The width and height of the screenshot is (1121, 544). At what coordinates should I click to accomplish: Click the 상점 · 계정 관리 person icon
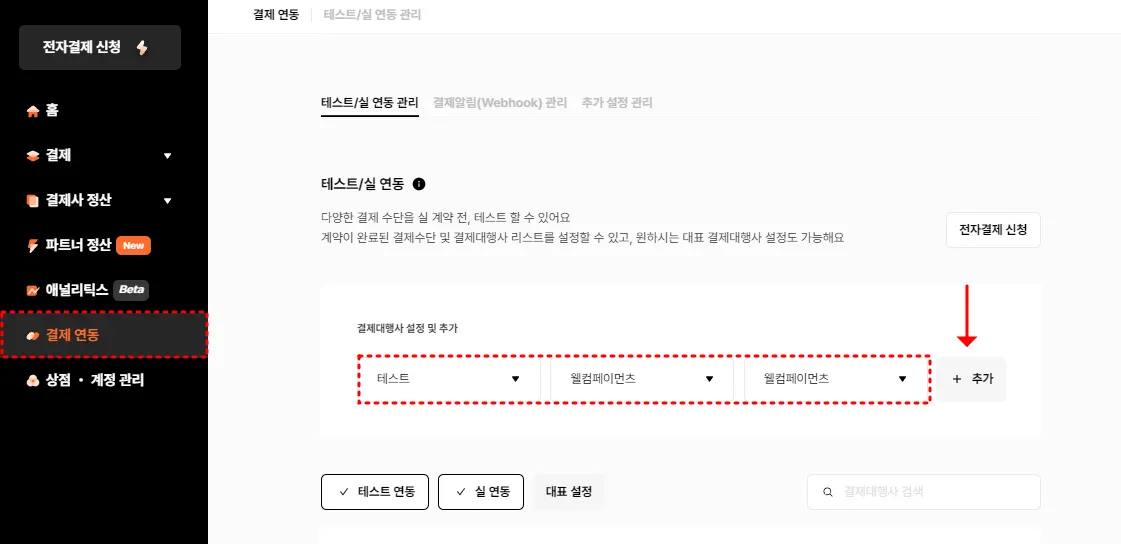pos(33,380)
